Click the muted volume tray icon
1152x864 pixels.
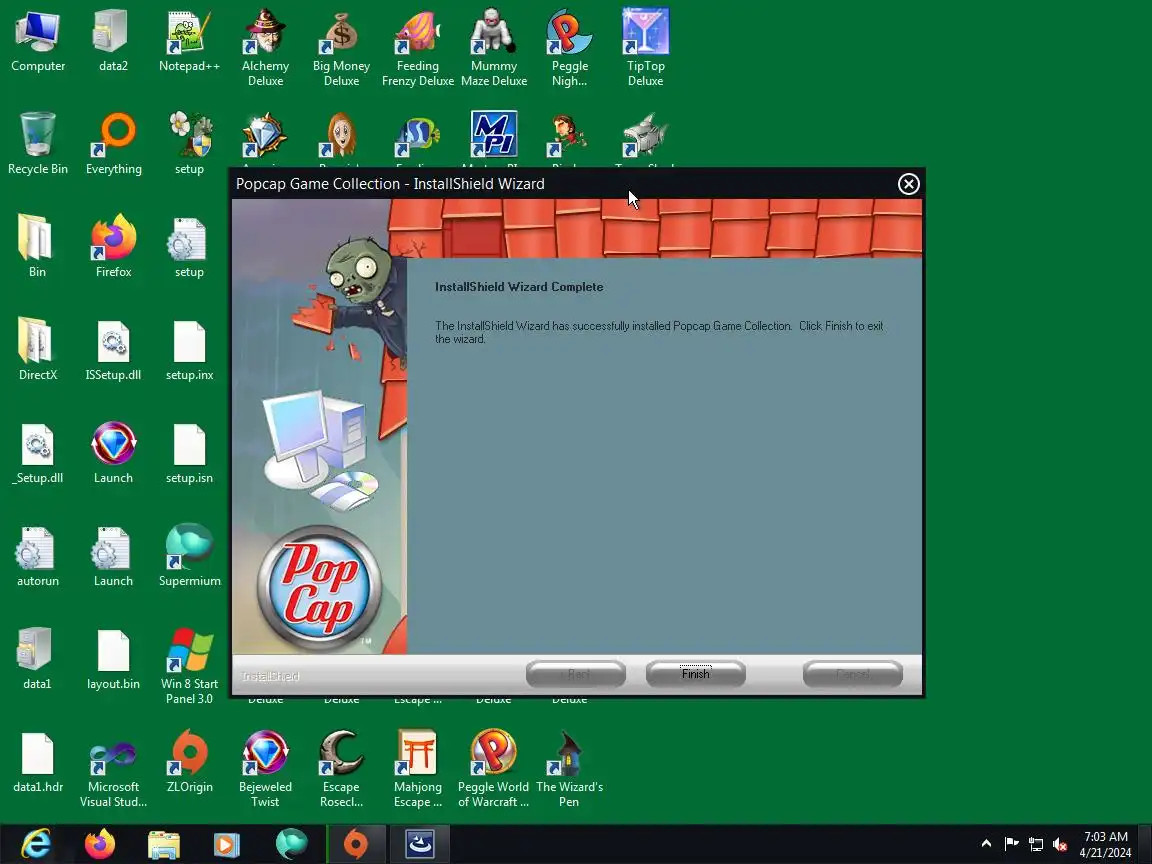click(x=1059, y=843)
